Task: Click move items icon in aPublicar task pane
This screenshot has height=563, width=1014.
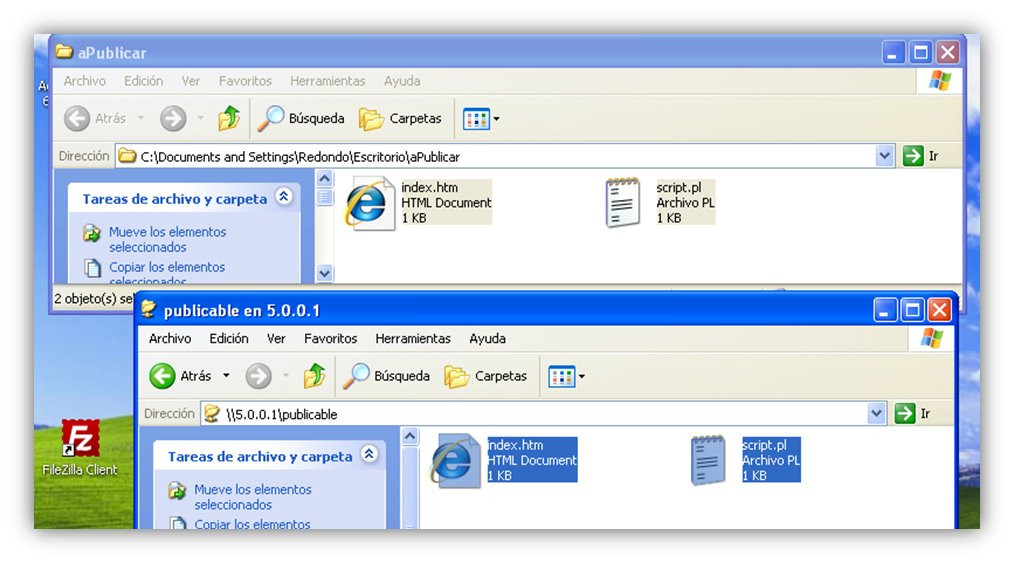Action: click(92, 233)
